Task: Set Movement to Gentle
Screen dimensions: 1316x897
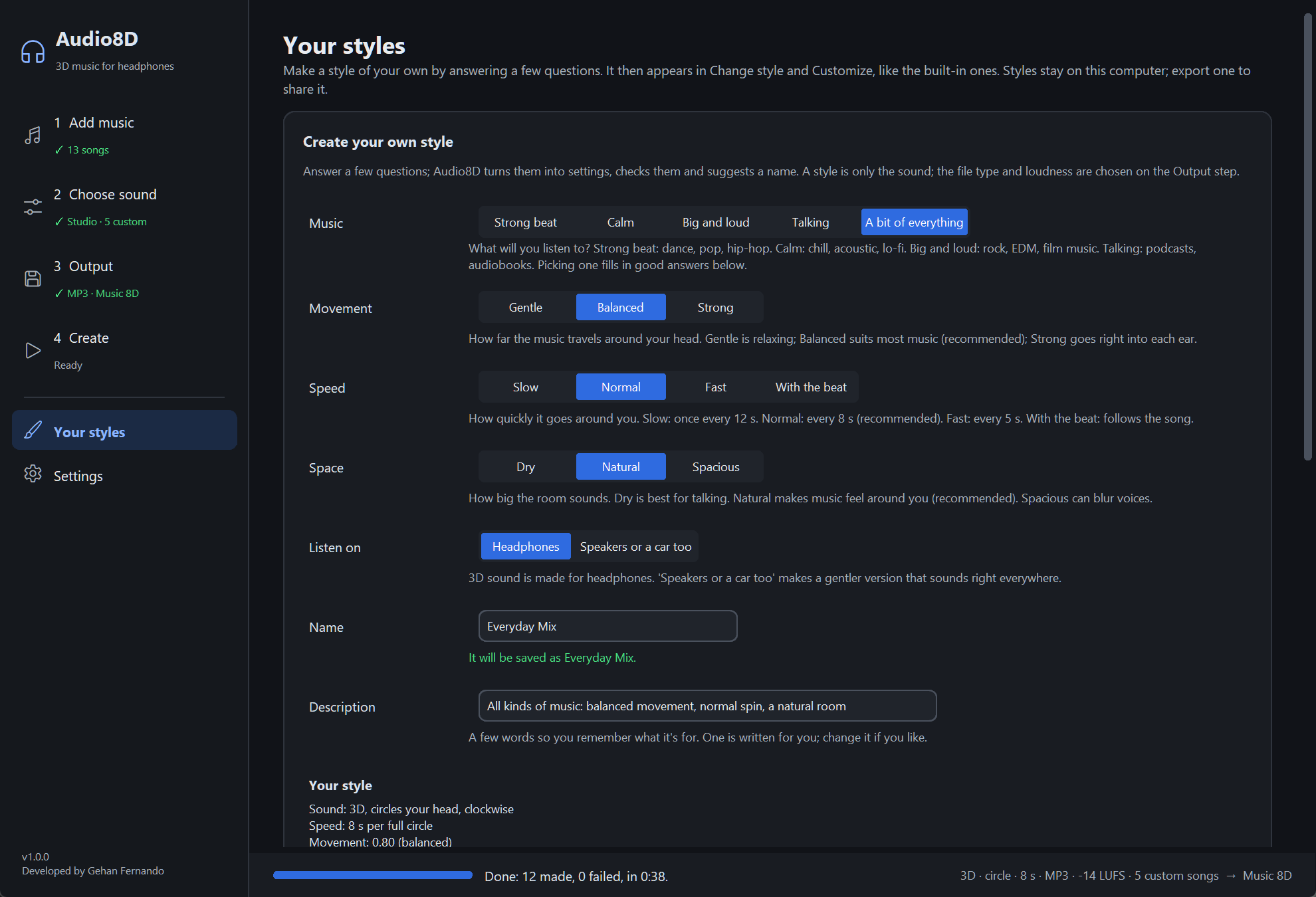Action: point(525,308)
